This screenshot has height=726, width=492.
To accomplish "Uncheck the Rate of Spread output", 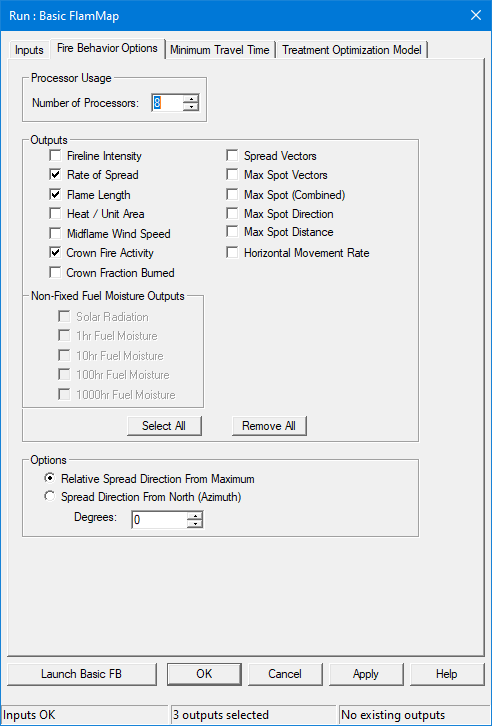I will click(55, 175).
